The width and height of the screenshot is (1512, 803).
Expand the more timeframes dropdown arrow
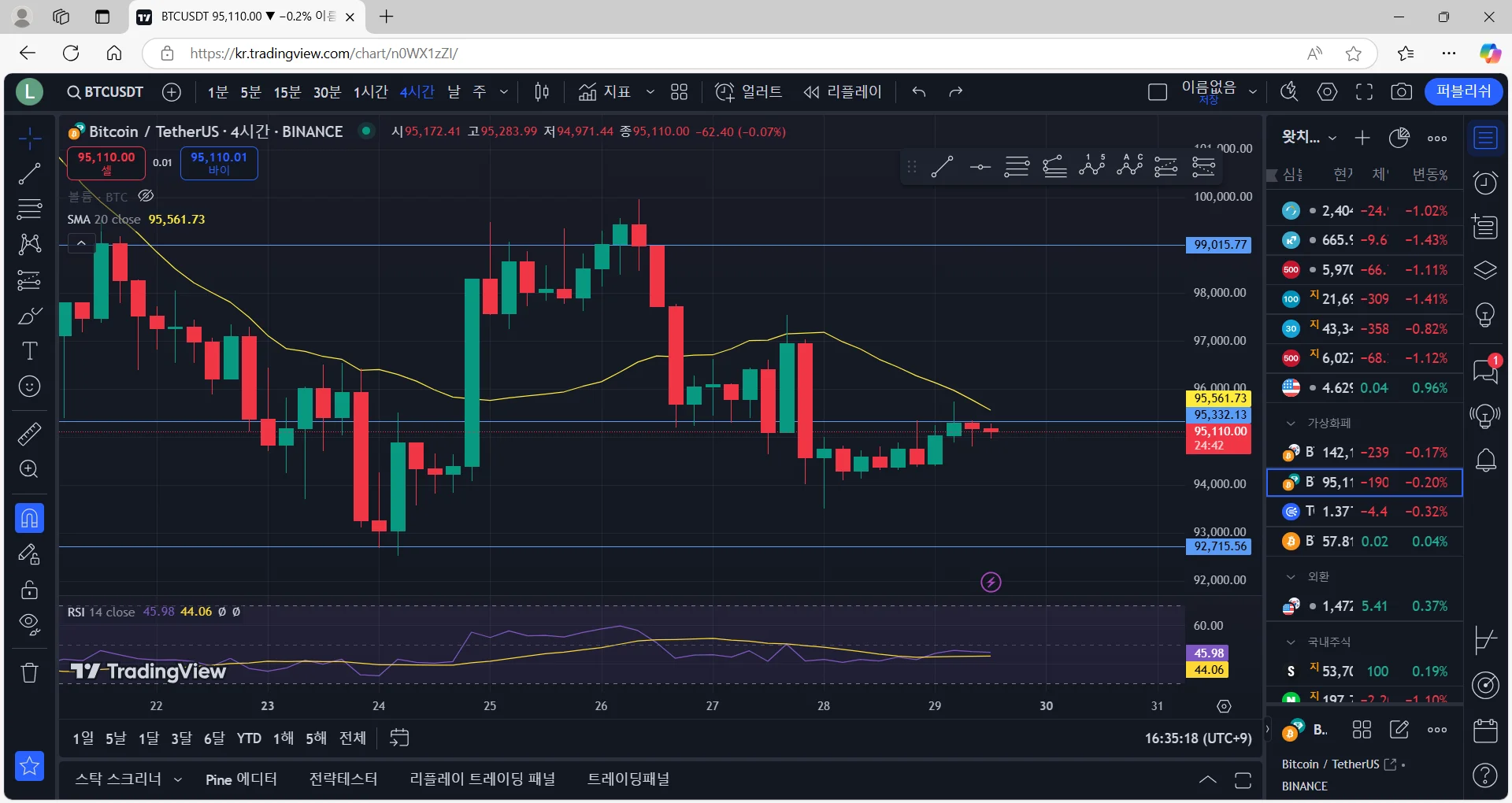point(504,92)
